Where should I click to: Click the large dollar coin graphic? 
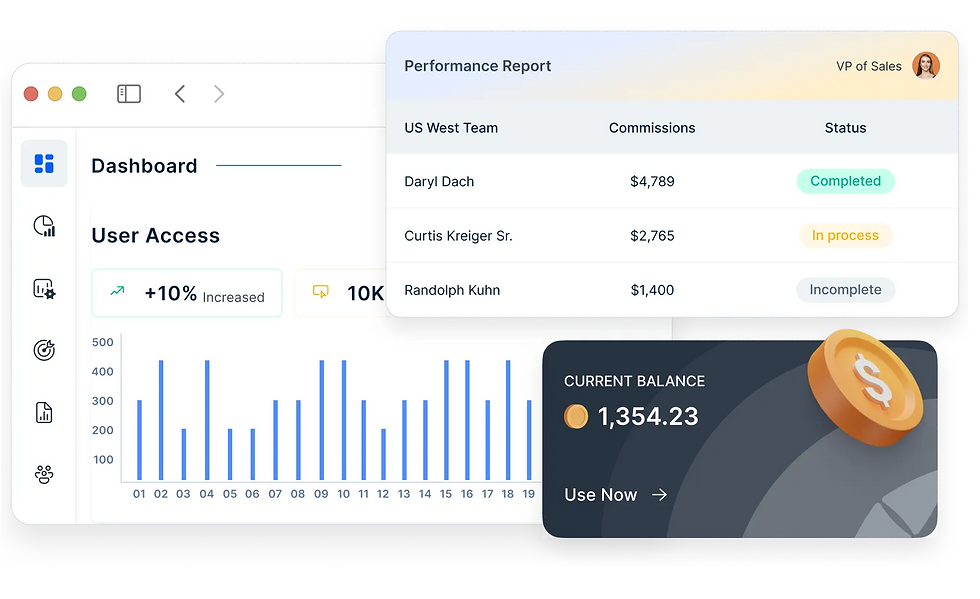[x=864, y=388]
